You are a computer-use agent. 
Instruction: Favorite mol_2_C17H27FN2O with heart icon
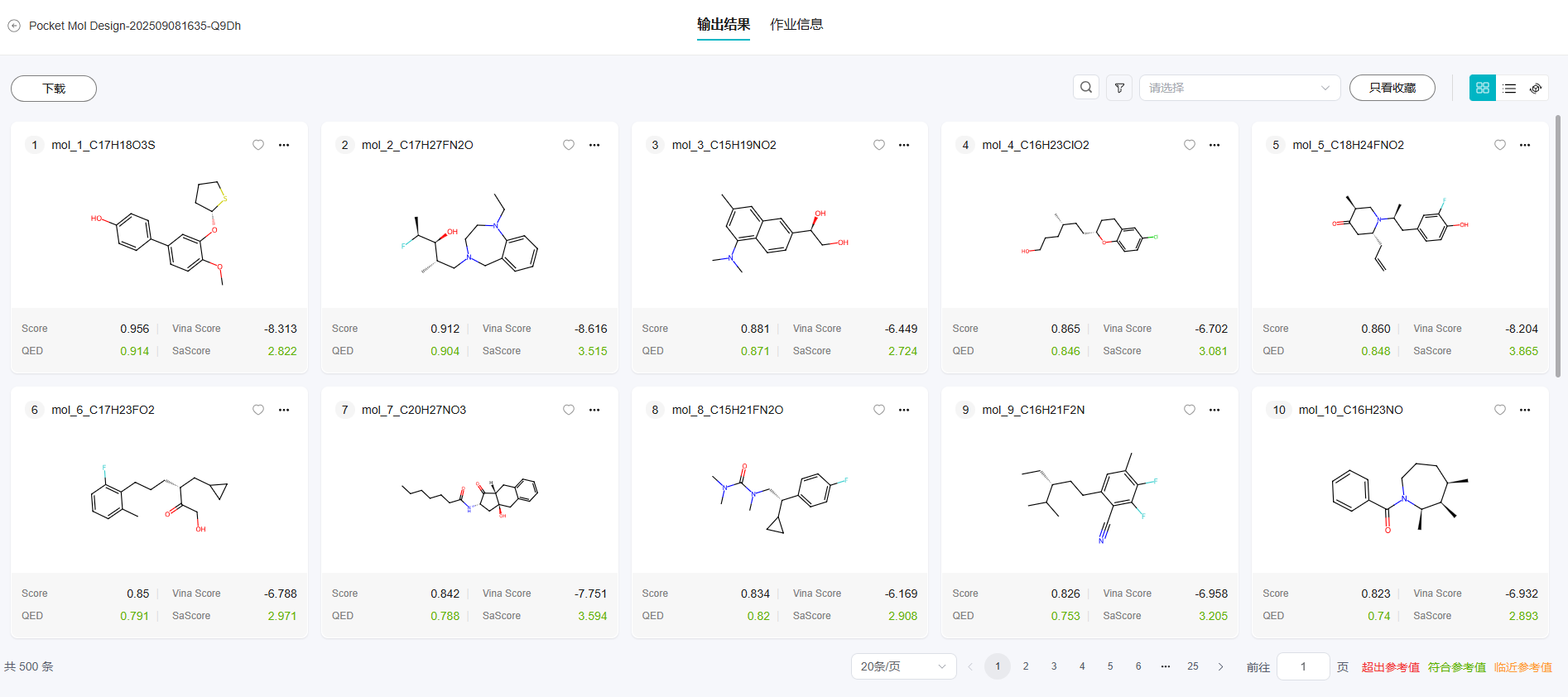pyautogui.click(x=569, y=145)
